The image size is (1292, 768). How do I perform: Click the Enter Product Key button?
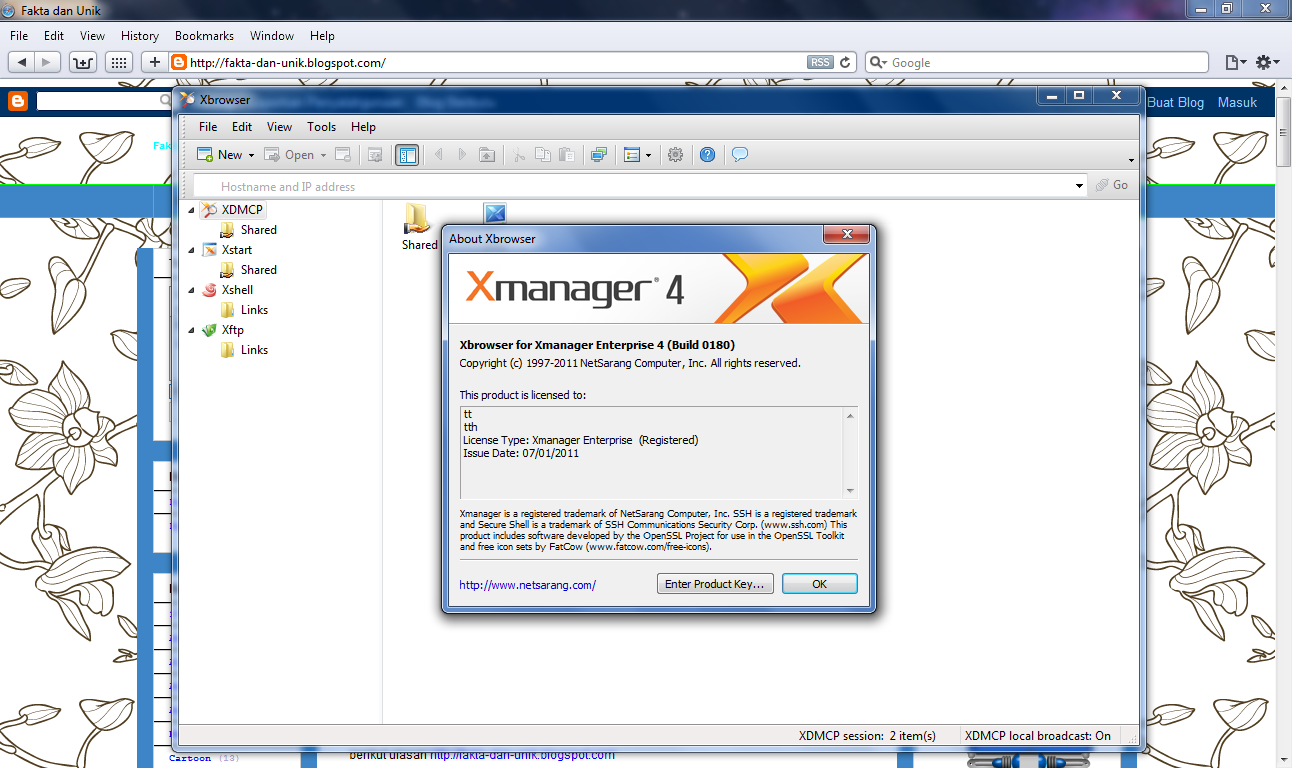[715, 584]
